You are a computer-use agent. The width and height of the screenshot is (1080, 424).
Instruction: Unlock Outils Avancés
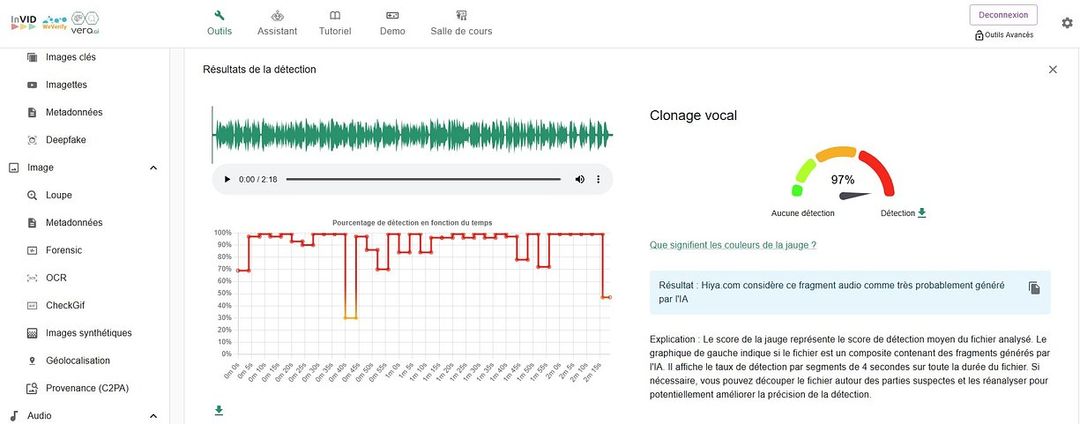(x=1003, y=35)
